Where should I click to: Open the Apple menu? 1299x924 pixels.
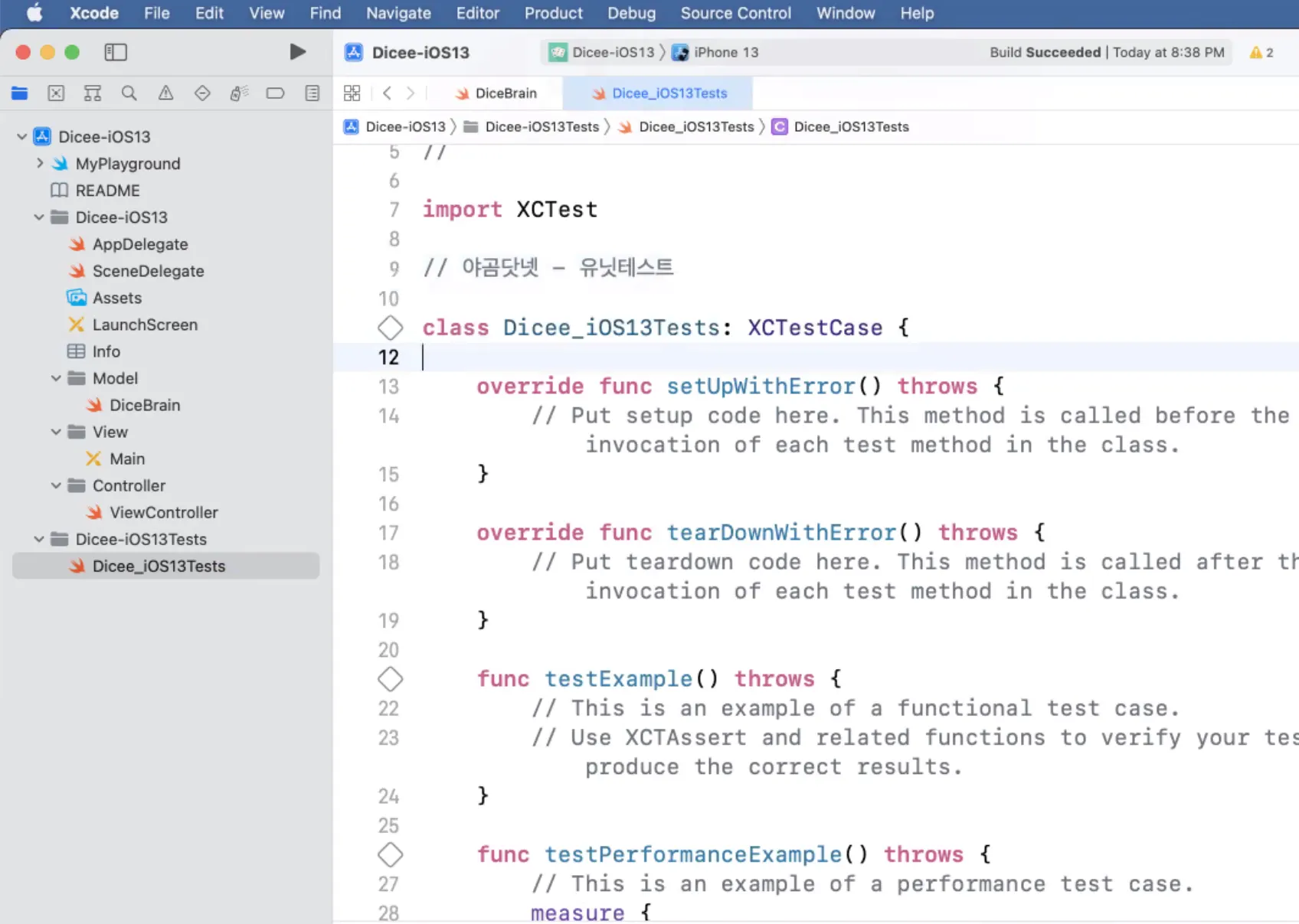pyautogui.click(x=34, y=13)
